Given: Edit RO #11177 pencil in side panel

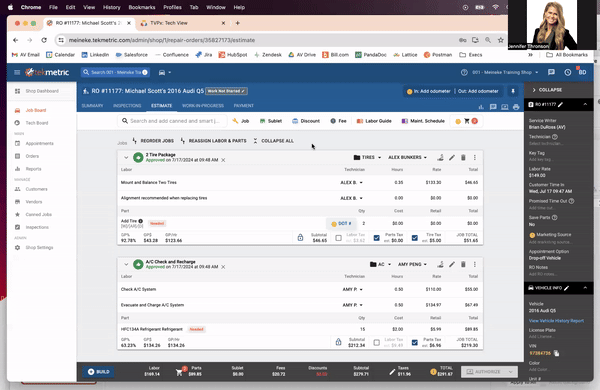Looking at the screenshot, I should pos(561,104).
